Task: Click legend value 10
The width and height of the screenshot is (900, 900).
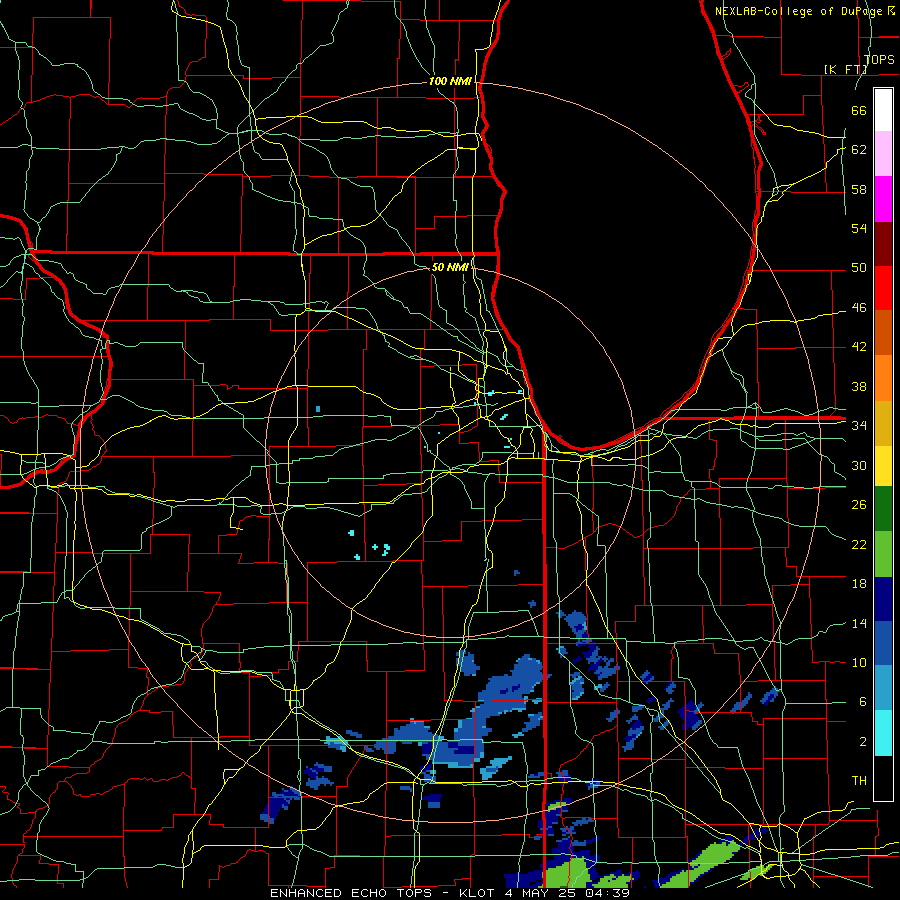Action: point(859,662)
